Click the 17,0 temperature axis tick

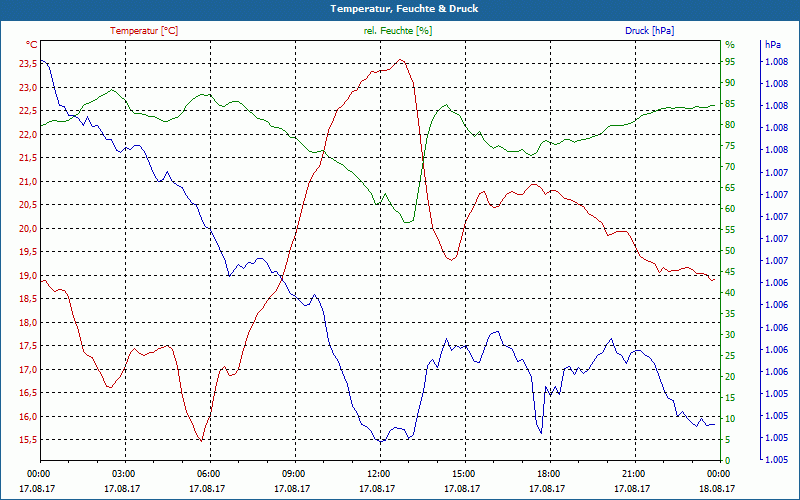click(28, 369)
